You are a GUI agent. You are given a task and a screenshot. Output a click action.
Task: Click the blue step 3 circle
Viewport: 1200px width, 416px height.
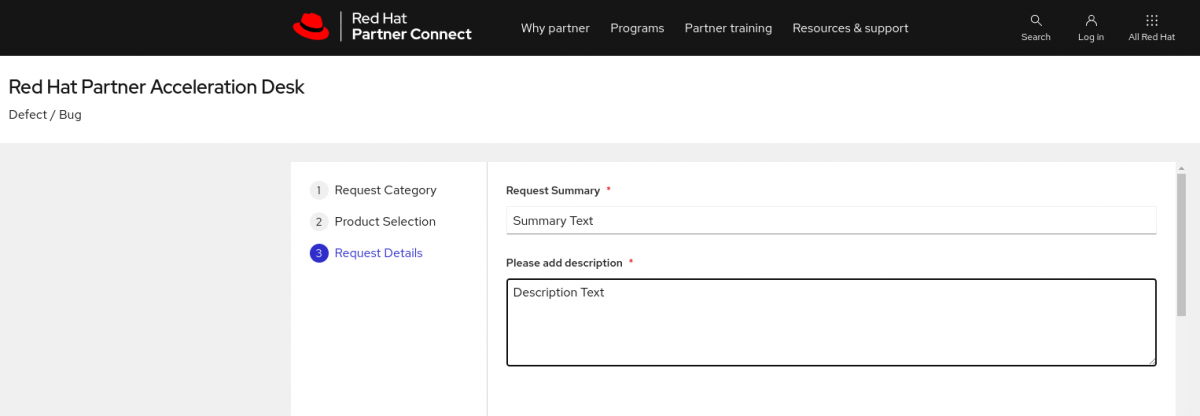[x=319, y=253]
